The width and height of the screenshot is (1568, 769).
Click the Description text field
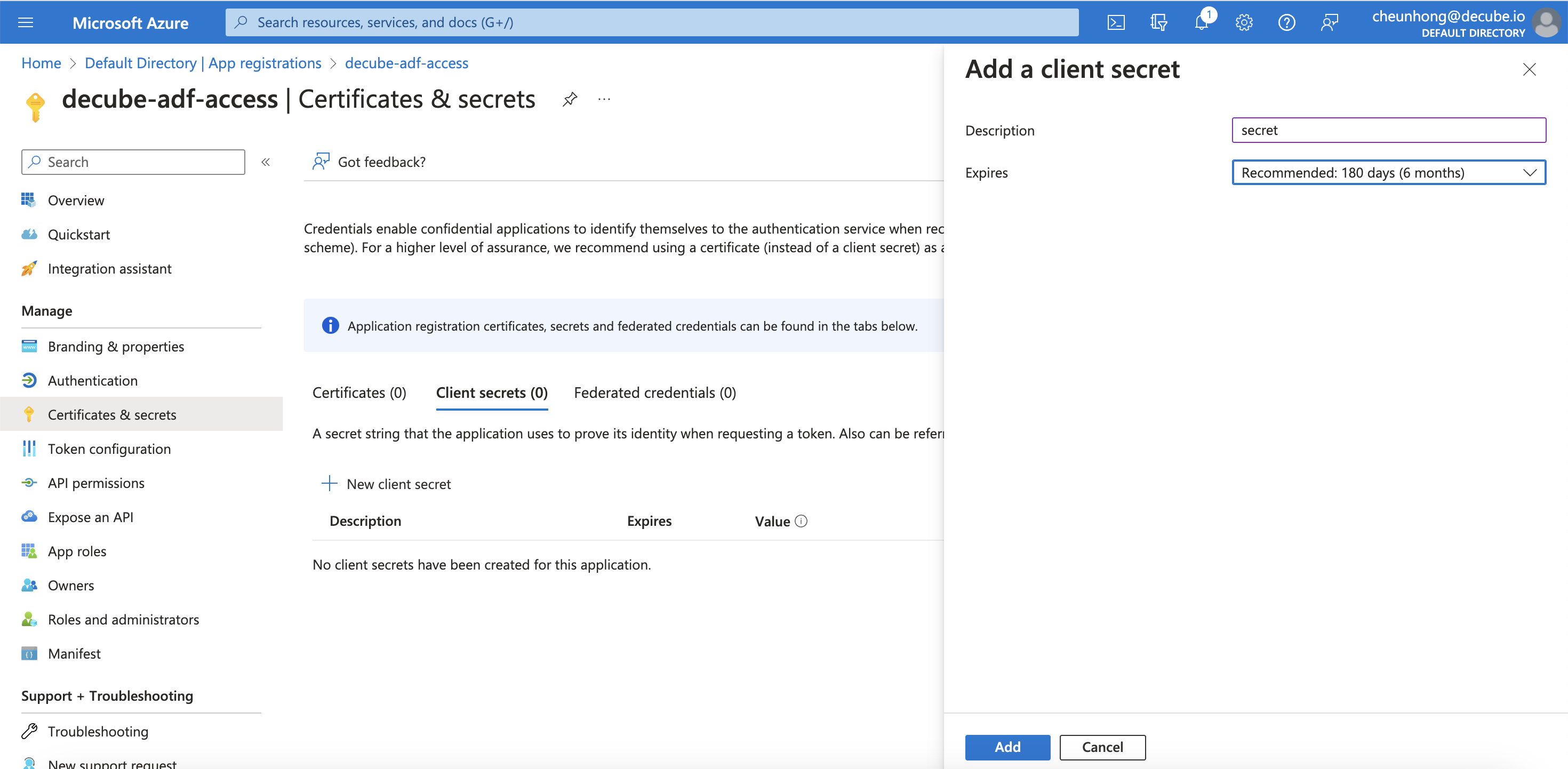coord(1388,130)
